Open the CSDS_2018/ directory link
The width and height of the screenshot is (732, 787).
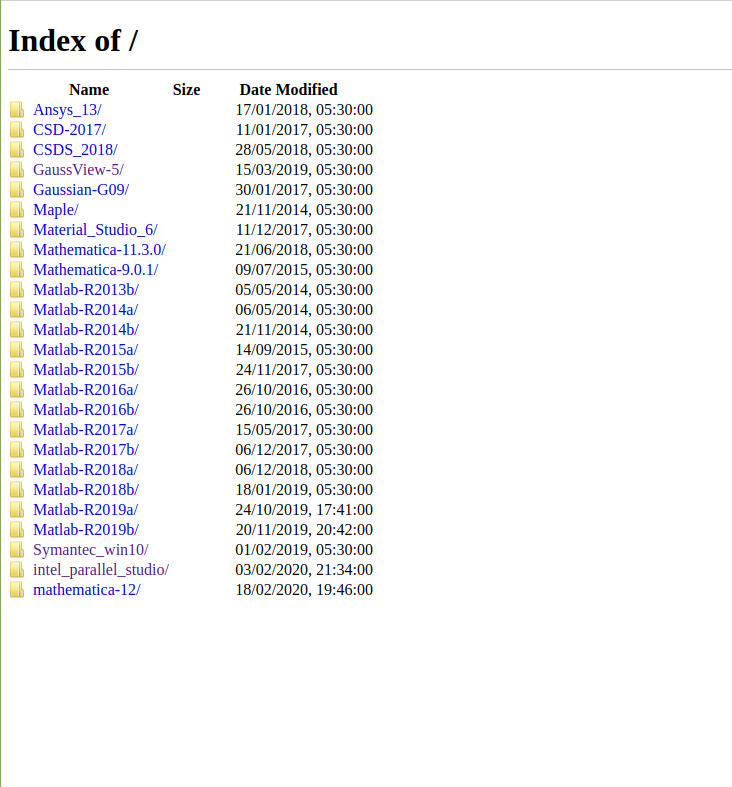pos(75,150)
